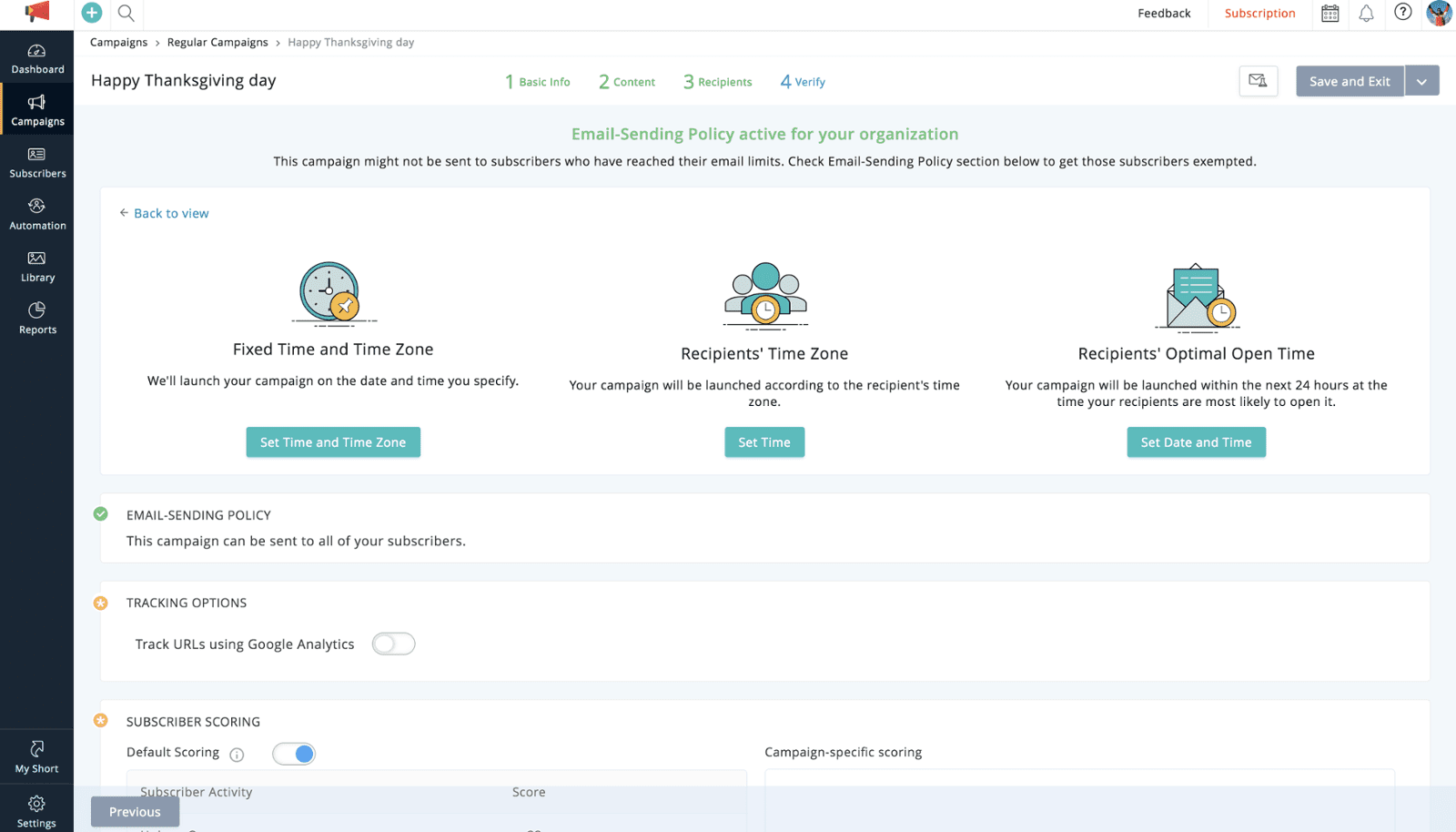1456x832 pixels.
Task: Open the user profile avatar
Action: click(1439, 13)
